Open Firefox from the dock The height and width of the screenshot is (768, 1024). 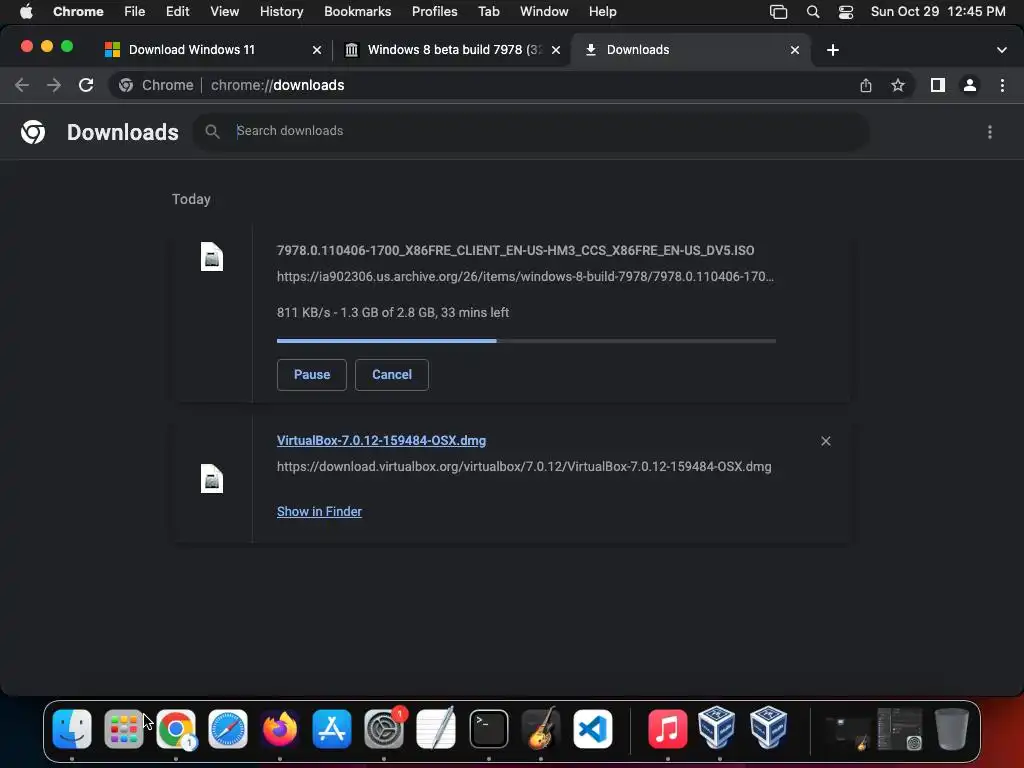(x=280, y=729)
